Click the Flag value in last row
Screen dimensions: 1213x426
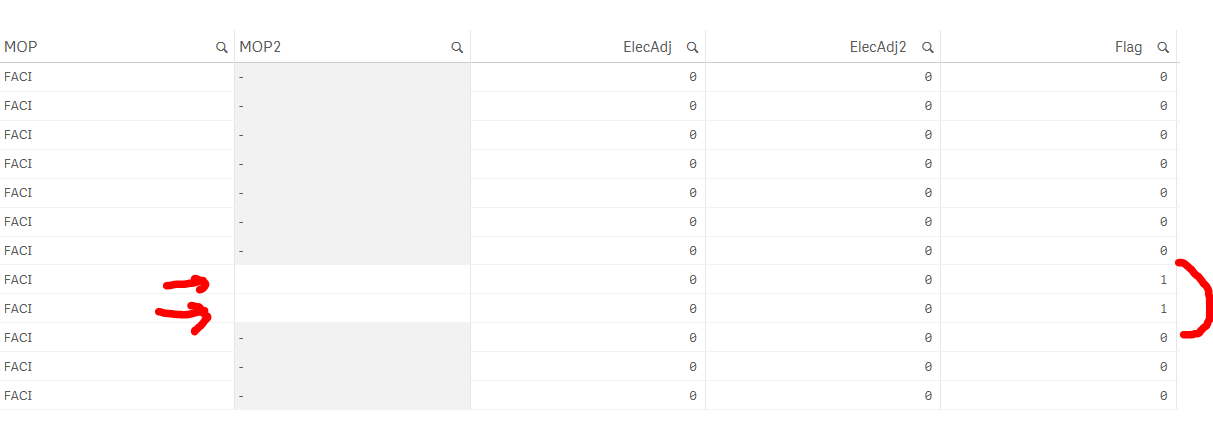1163,396
